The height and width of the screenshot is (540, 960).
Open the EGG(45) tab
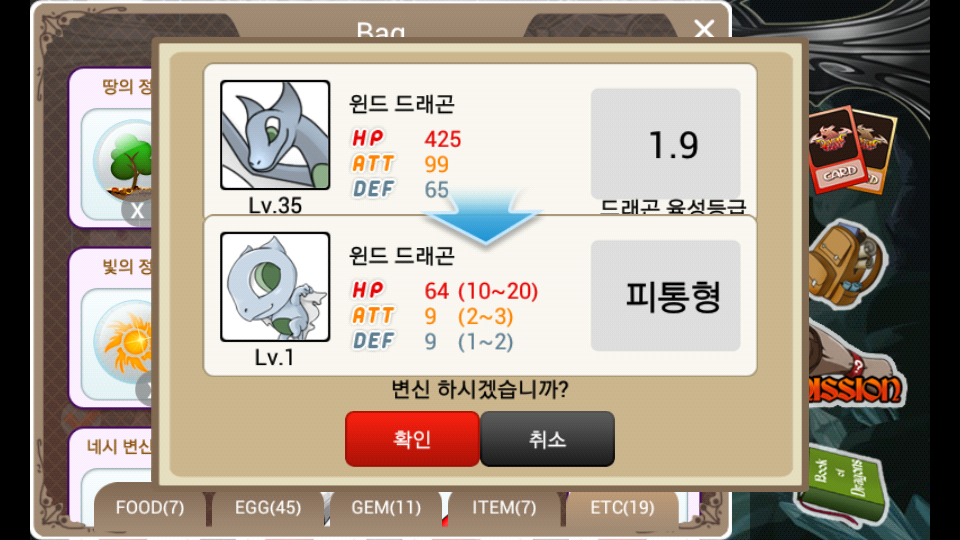click(268, 508)
